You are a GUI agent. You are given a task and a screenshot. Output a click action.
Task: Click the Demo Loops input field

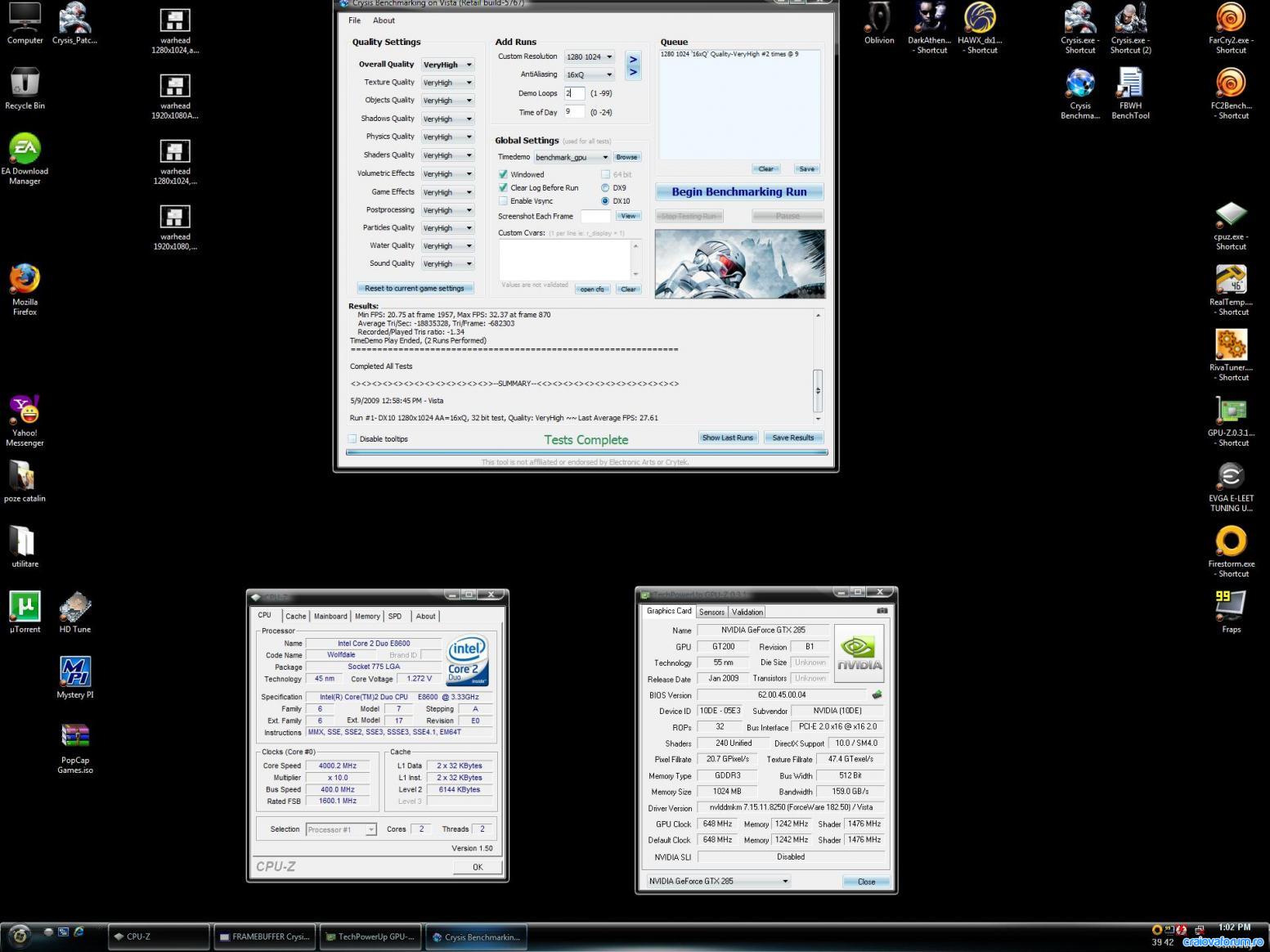(x=574, y=93)
